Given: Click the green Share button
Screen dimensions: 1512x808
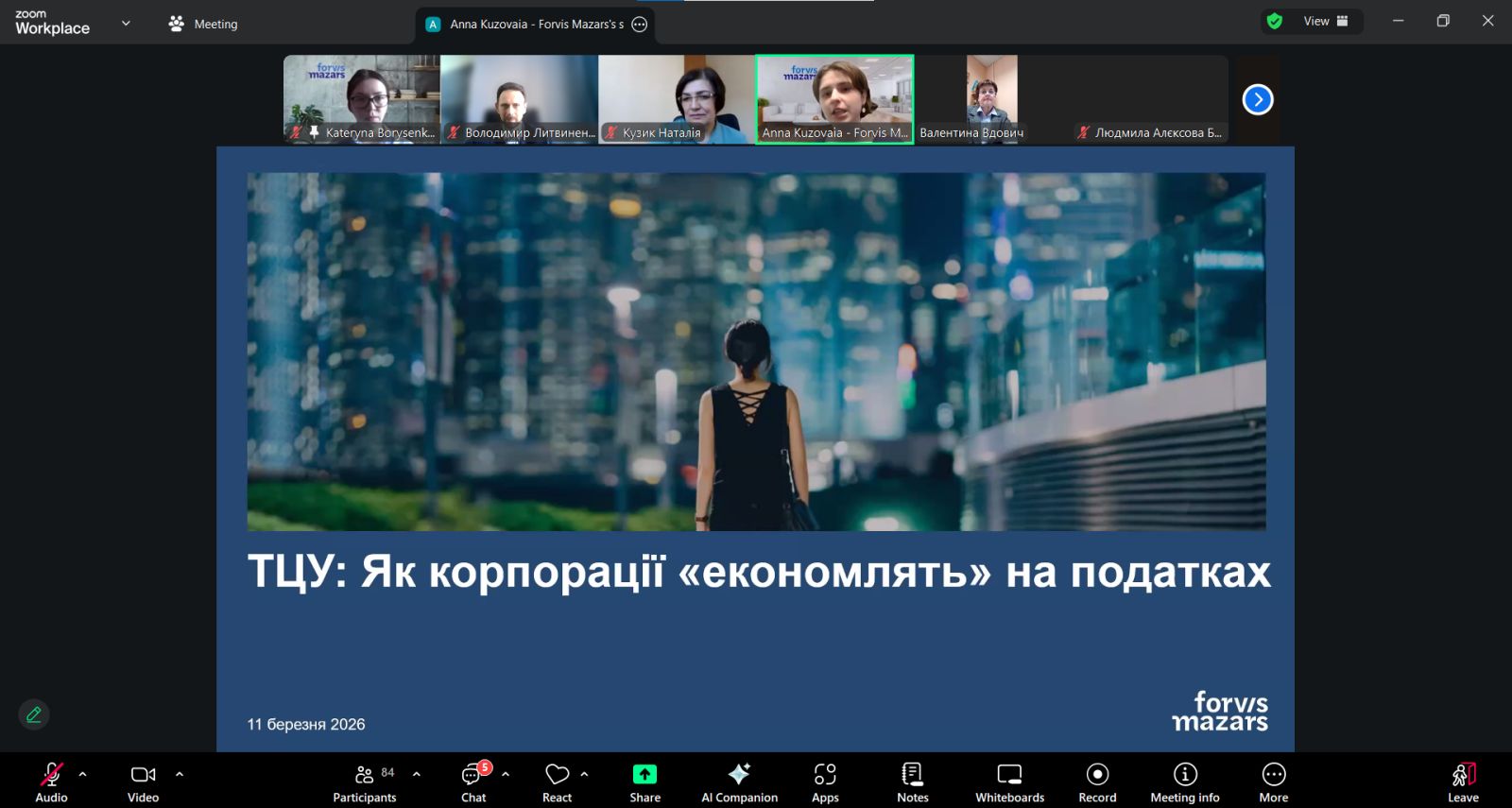Looking at the screenshot, I should click(644, 782).
